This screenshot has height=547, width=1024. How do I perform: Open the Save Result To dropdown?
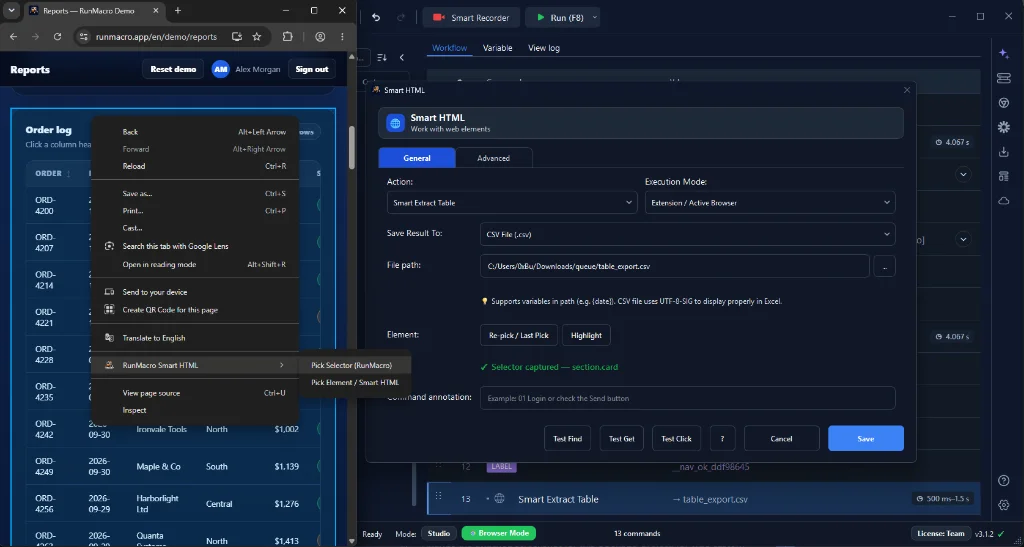pyautogui.click(x=688, y=234)
